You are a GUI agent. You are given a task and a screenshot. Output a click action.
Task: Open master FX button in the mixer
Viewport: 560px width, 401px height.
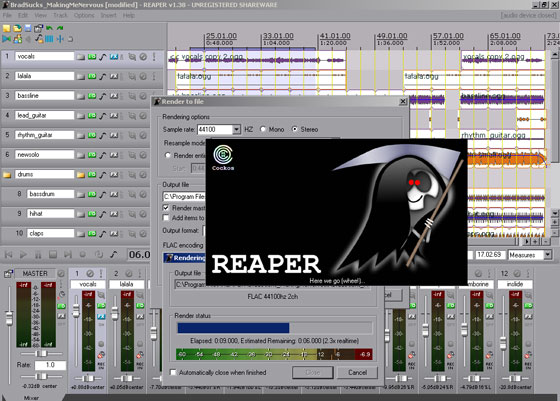(x=62, y=316)
